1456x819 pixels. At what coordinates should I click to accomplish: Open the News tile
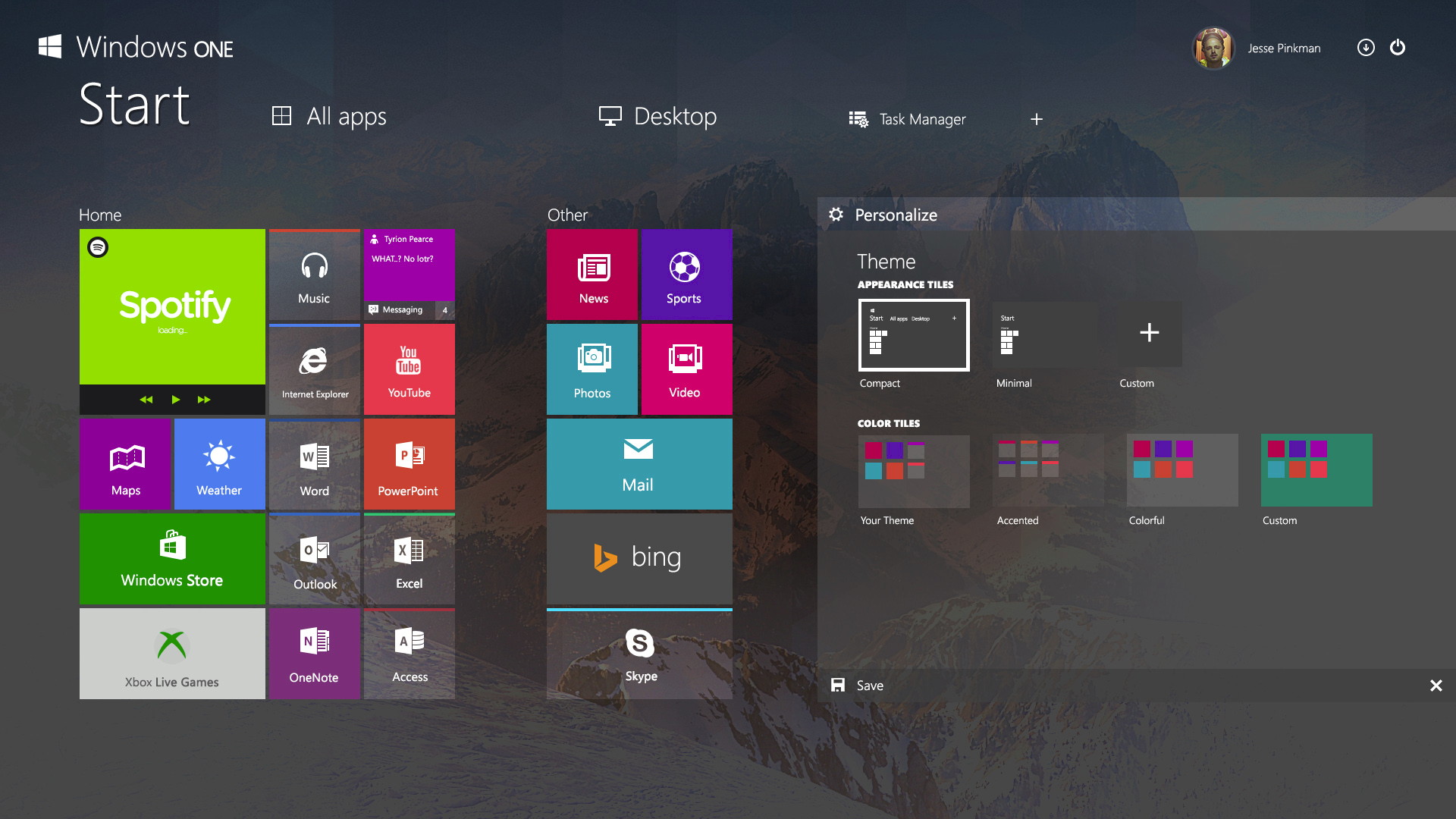pyautogui.click(x=592, y=275)
